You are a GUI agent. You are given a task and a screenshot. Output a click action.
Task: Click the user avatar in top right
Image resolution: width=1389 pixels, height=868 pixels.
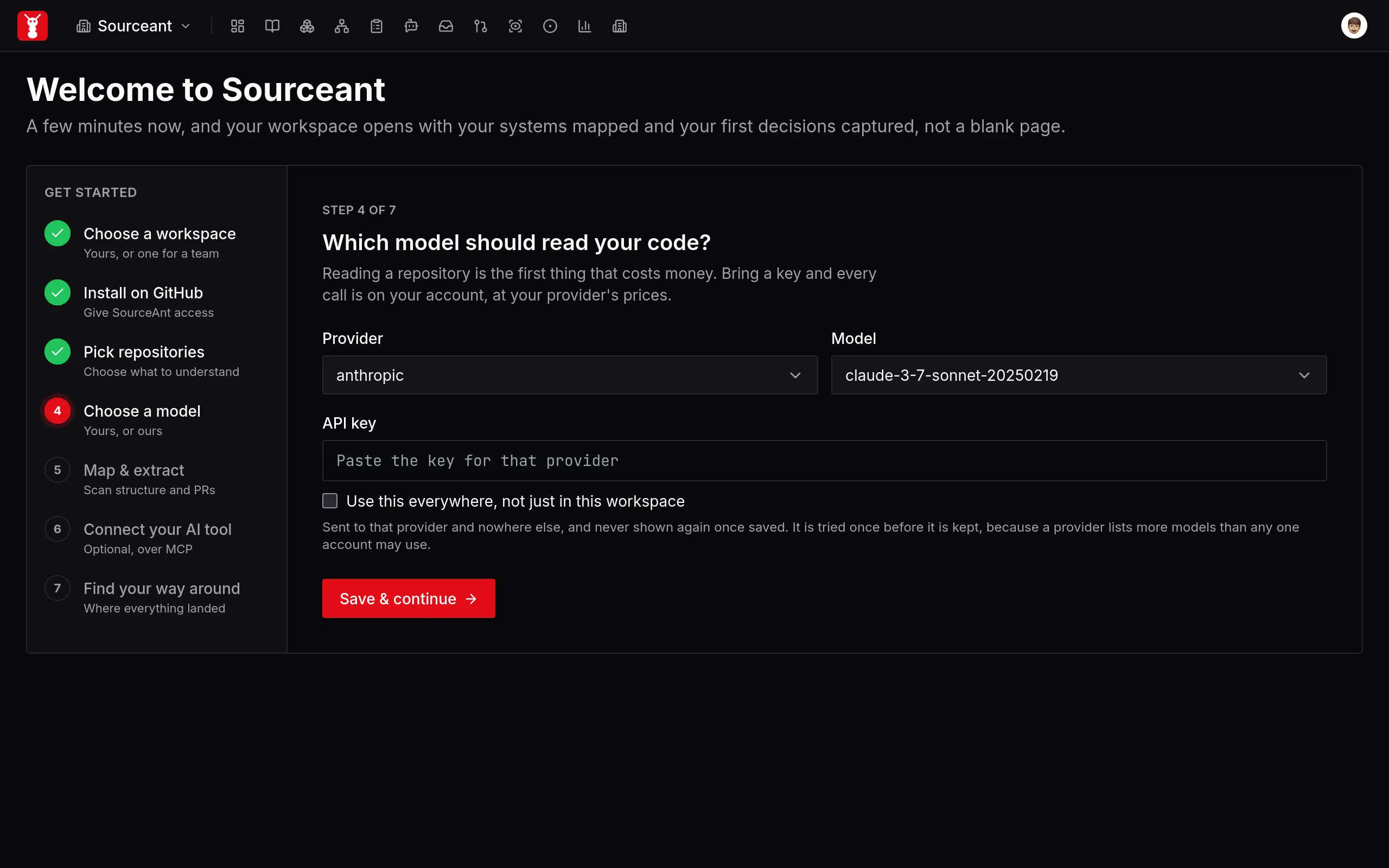pyautogui.click(x=1354, y=26)
